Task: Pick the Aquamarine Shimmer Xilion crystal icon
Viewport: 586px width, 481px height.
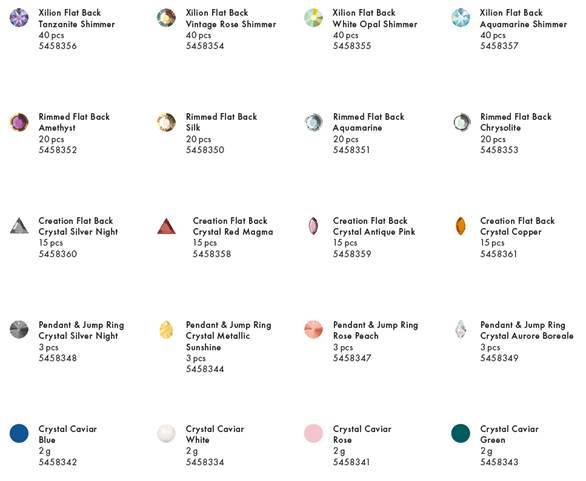Action: click(460, 18)
